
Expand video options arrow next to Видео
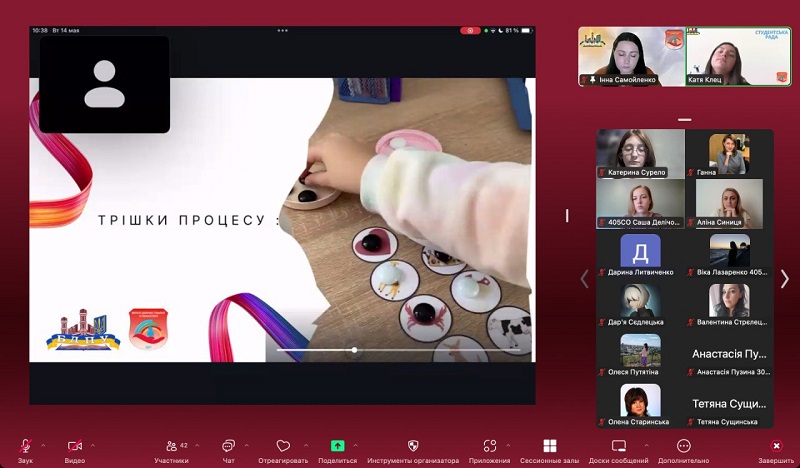click(93, 444)
